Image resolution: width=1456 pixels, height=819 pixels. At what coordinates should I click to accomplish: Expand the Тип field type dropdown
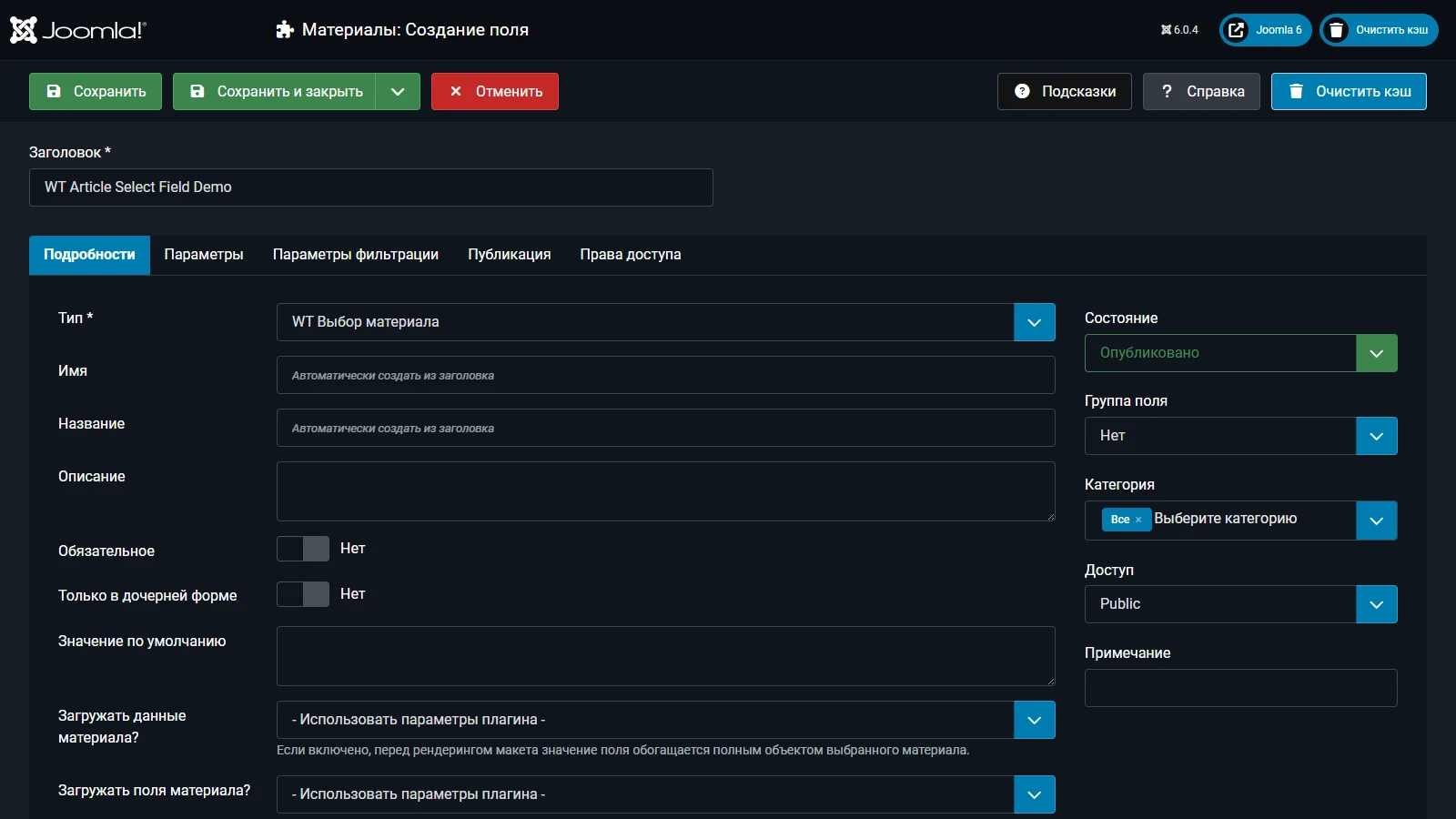pos(1034,322)
